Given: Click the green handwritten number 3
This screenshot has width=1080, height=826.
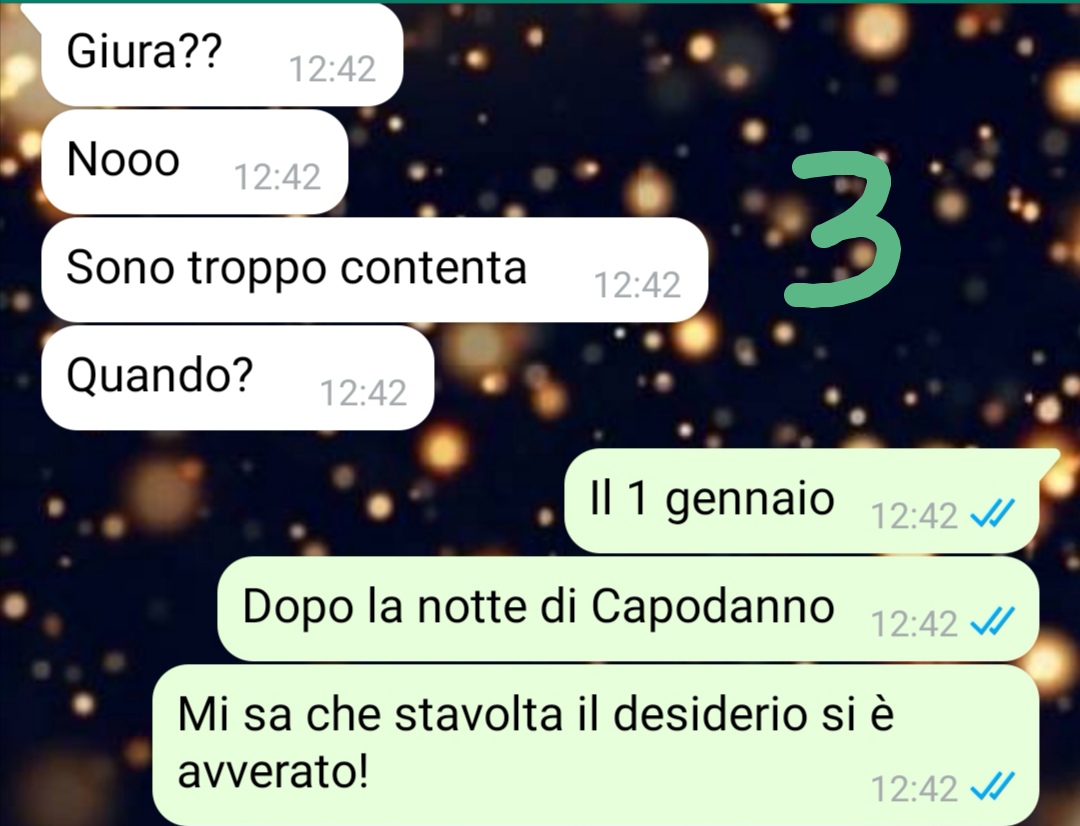Looking at the screenshot, I should (x=843, y=229).
